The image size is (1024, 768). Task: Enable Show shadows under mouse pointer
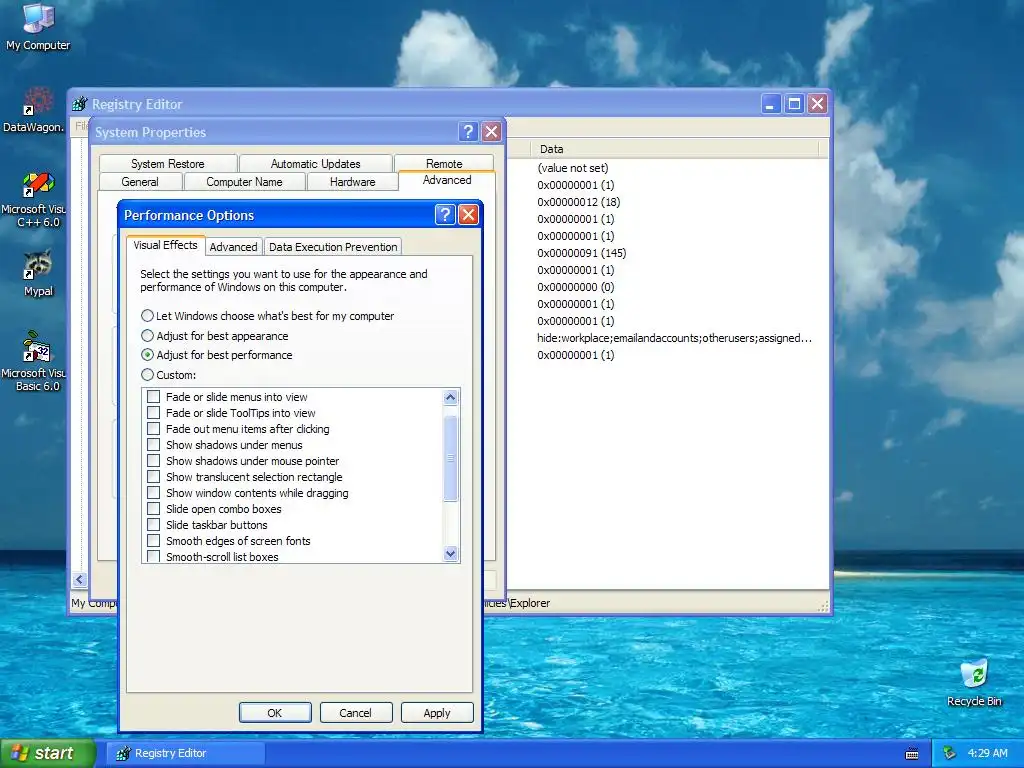[x=153, y=460]
